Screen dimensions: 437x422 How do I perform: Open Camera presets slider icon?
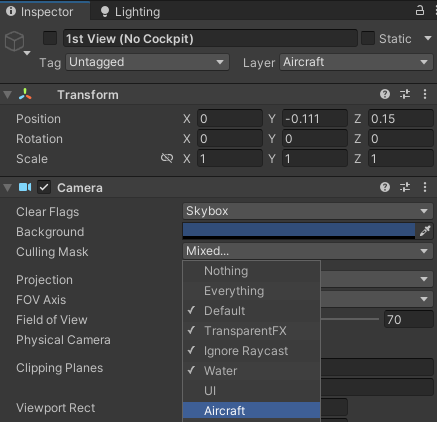405,187
